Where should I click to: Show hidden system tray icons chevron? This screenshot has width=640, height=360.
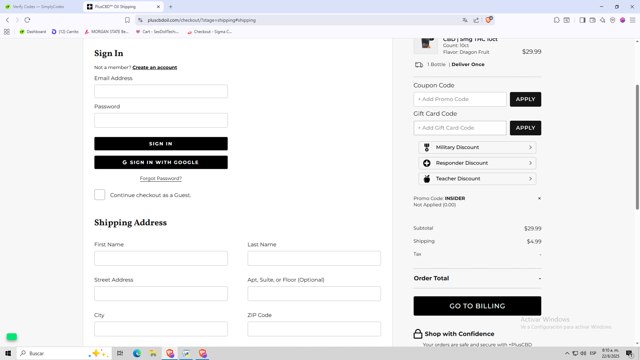click(567, 353)
